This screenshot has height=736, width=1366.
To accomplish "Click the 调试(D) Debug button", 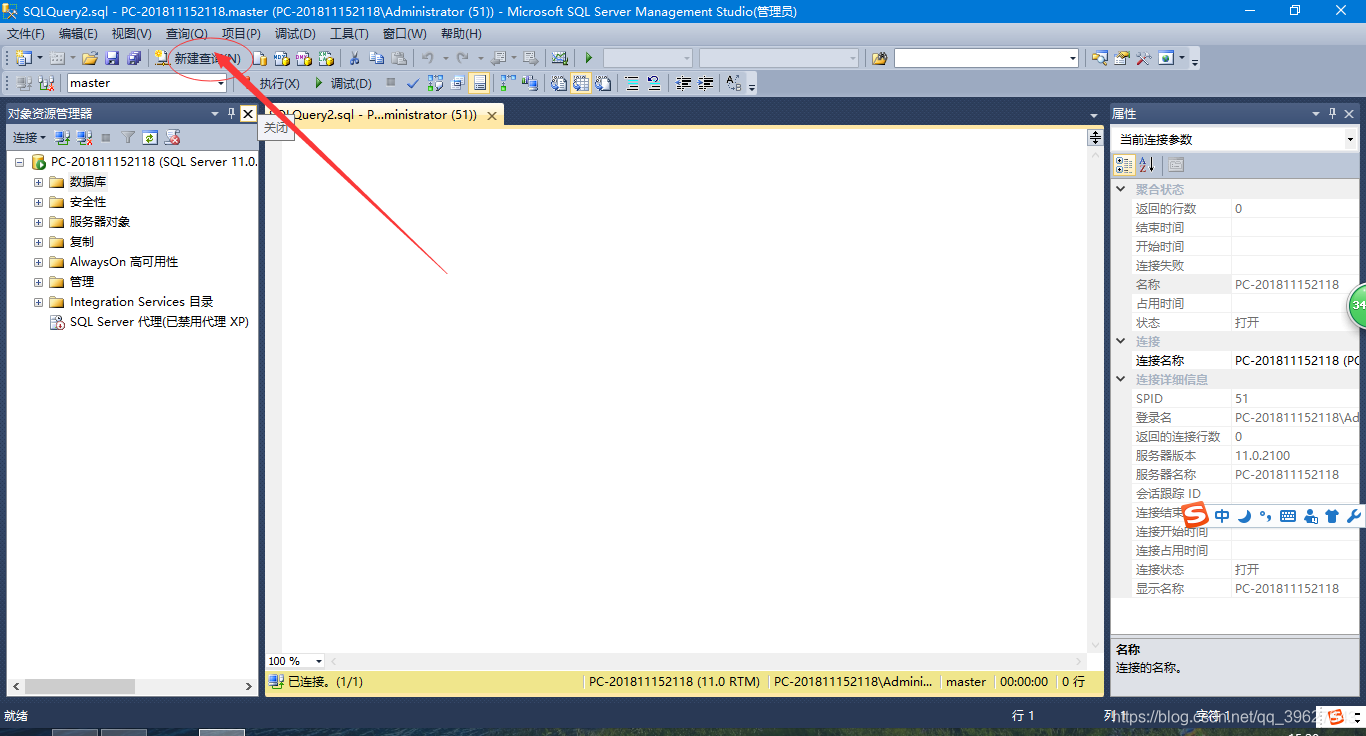I will point(344,83).
